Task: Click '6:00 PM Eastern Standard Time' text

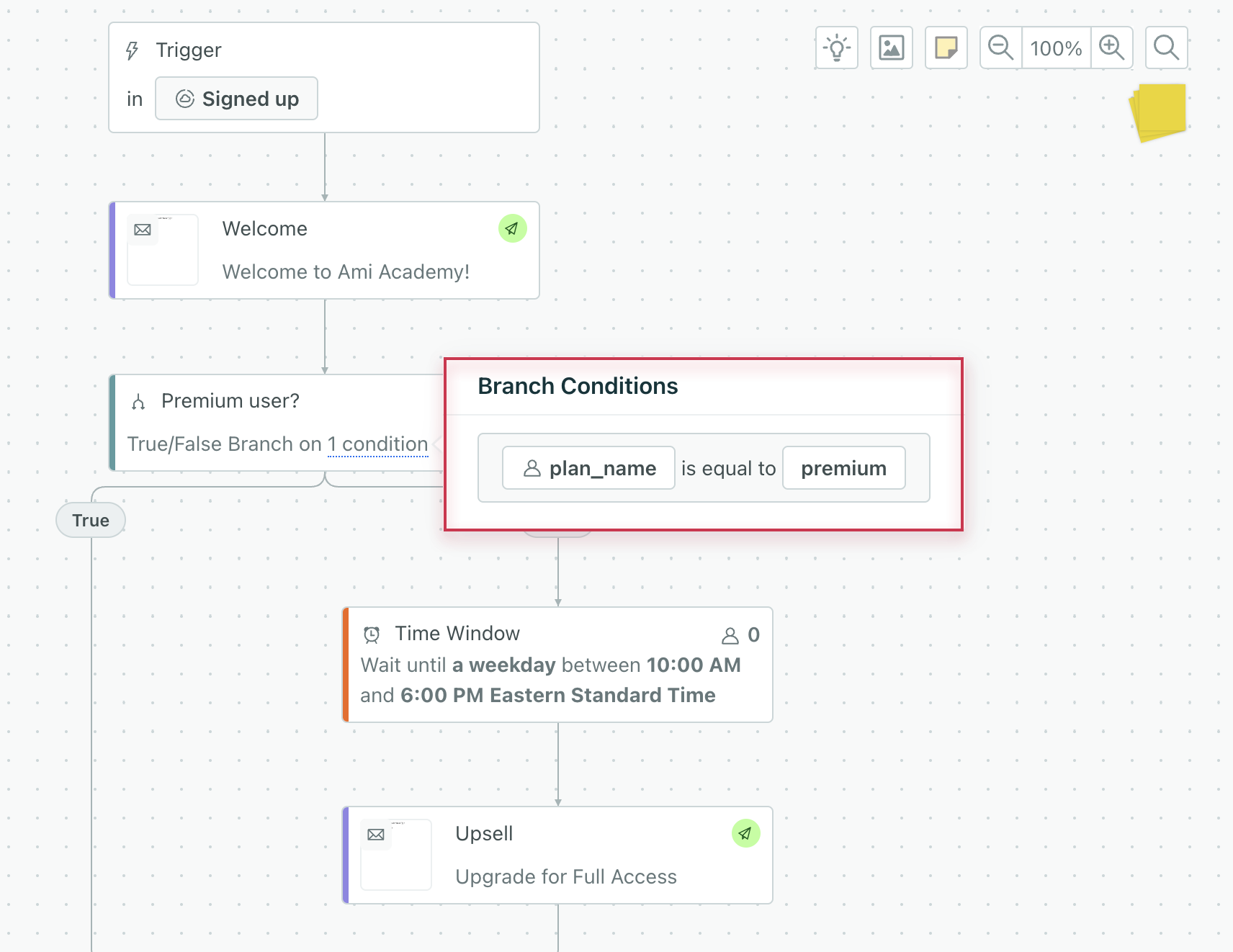Action: point(558,695)
